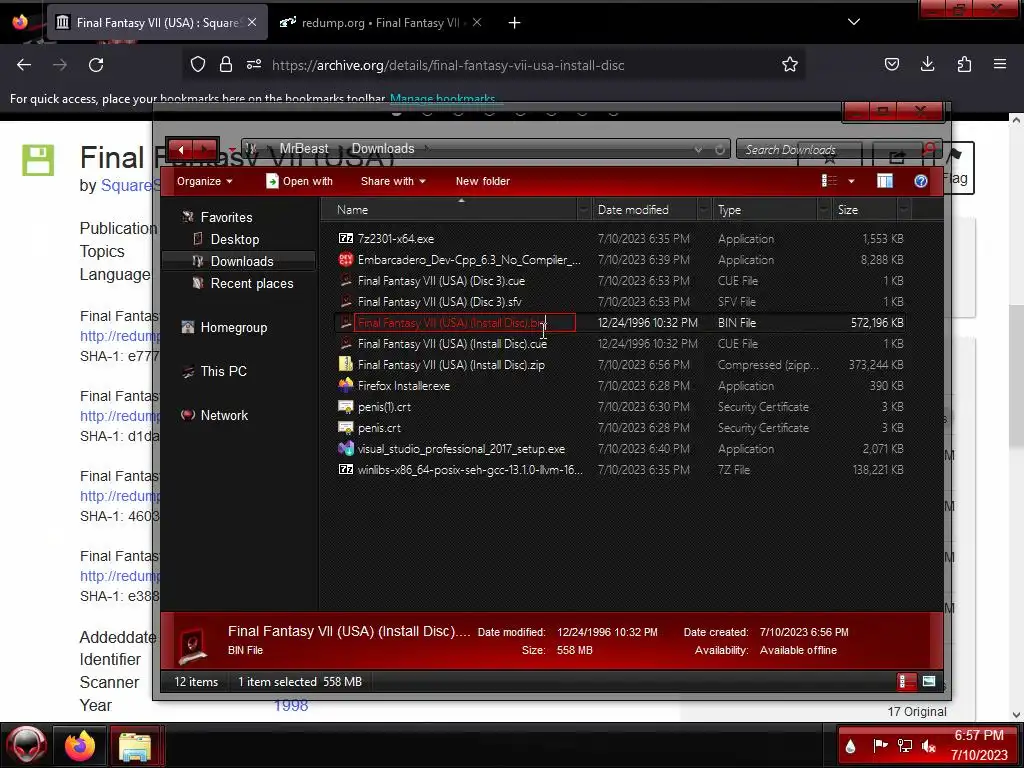Open the Firefox extensions icon
The height and width of the screenshot is (768, 1024).
pyautogui.click(x=964, y=64)
